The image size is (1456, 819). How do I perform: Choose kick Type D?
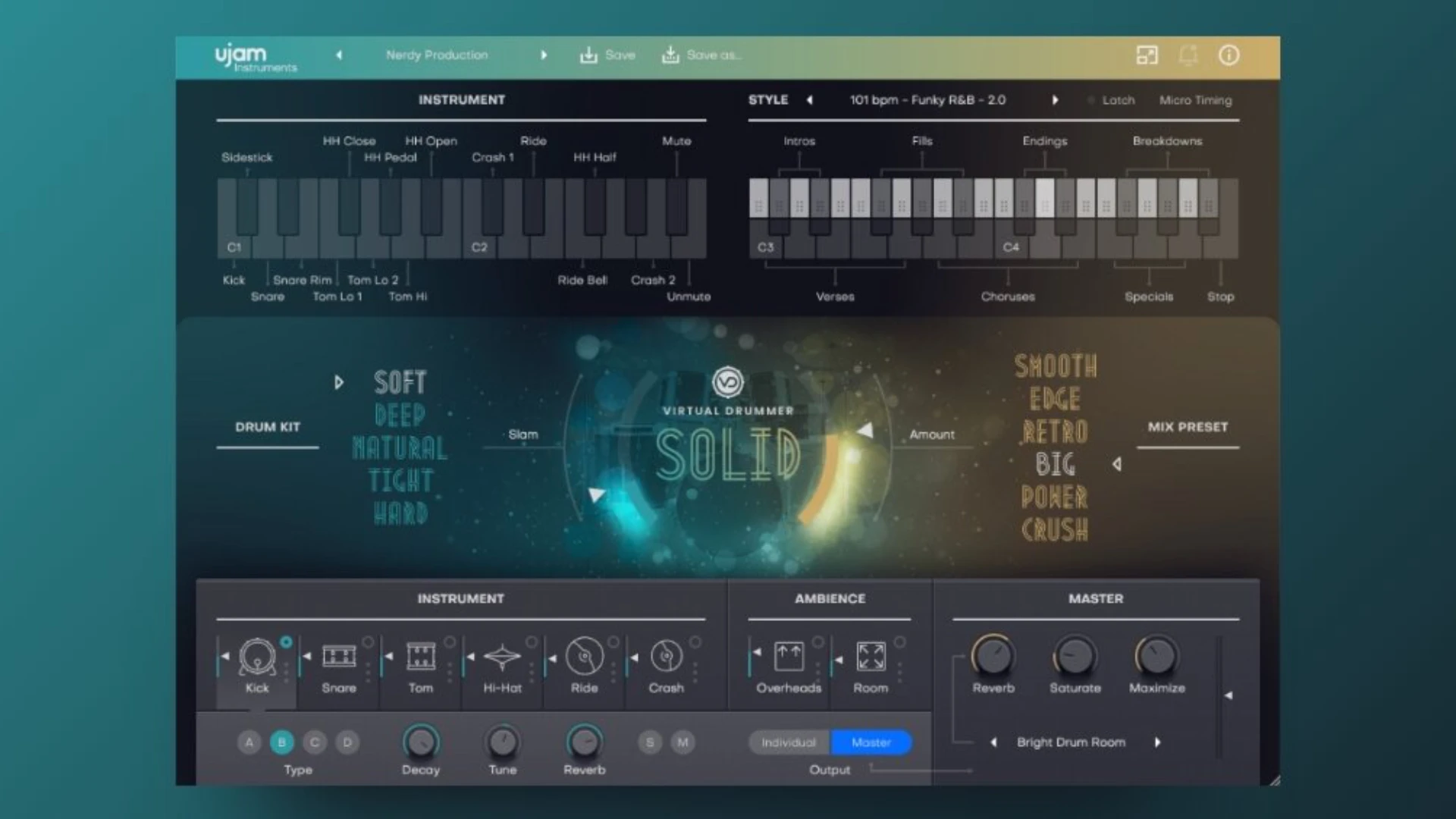tap(347, 742)
